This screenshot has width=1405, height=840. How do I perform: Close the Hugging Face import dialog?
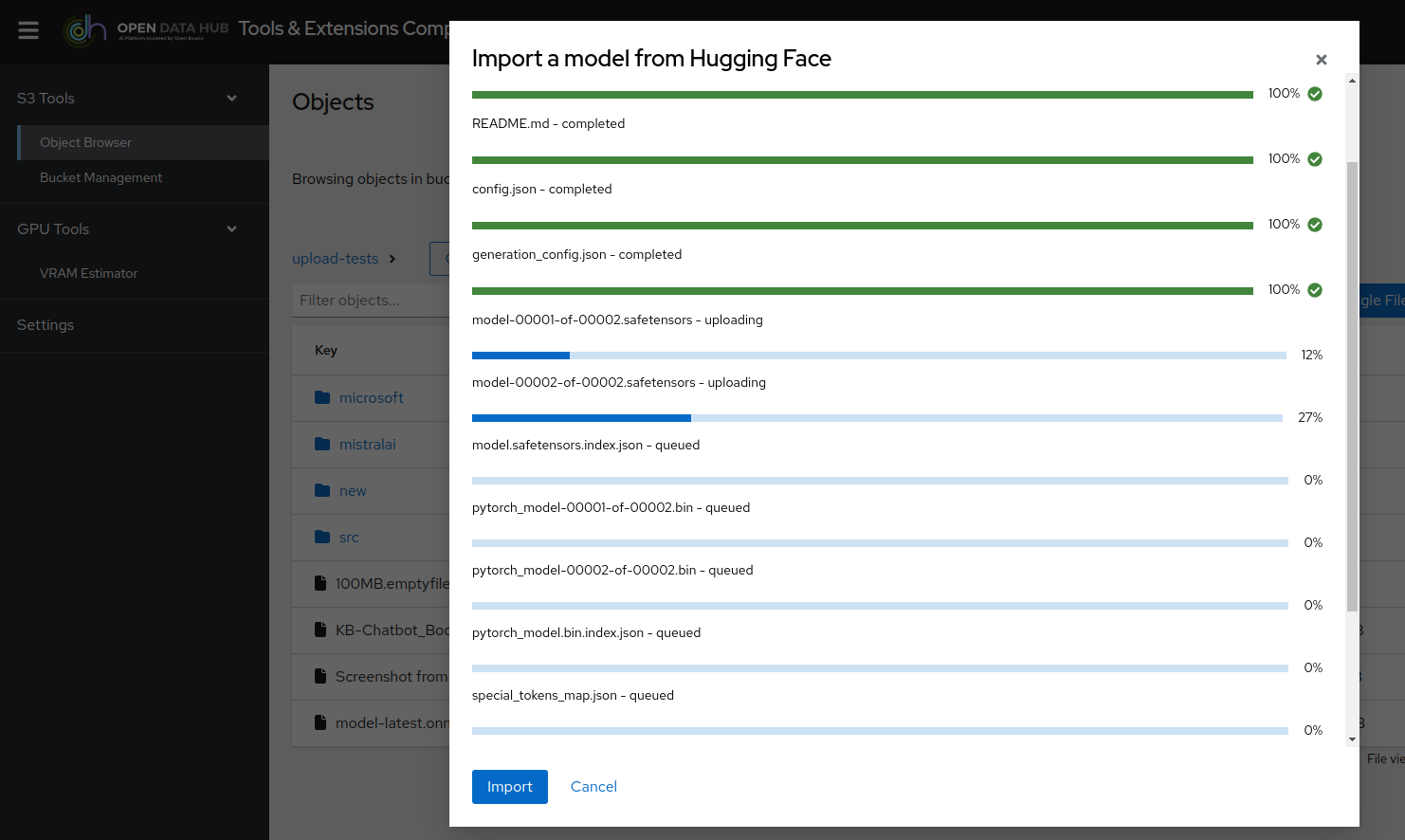pos(1322,60)
